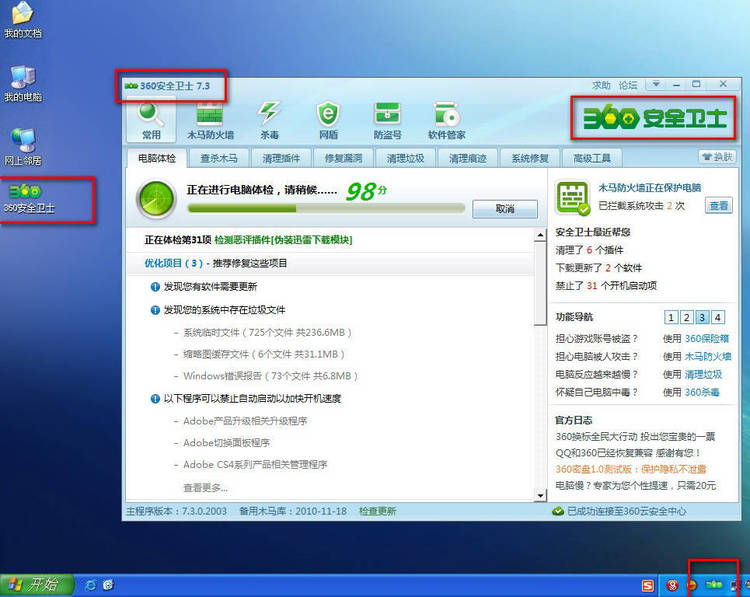Click info icon beside 发现您的系统中存在垃圾文件

[x=155, y=310]
